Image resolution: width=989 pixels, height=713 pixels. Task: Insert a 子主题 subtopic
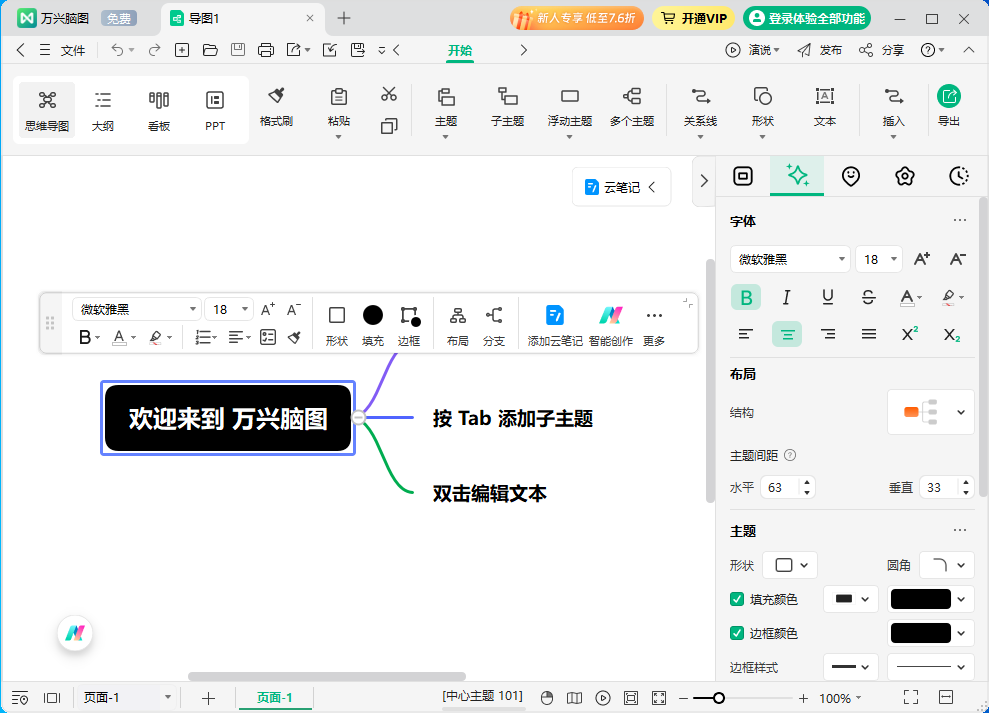[x=507, y=109]
